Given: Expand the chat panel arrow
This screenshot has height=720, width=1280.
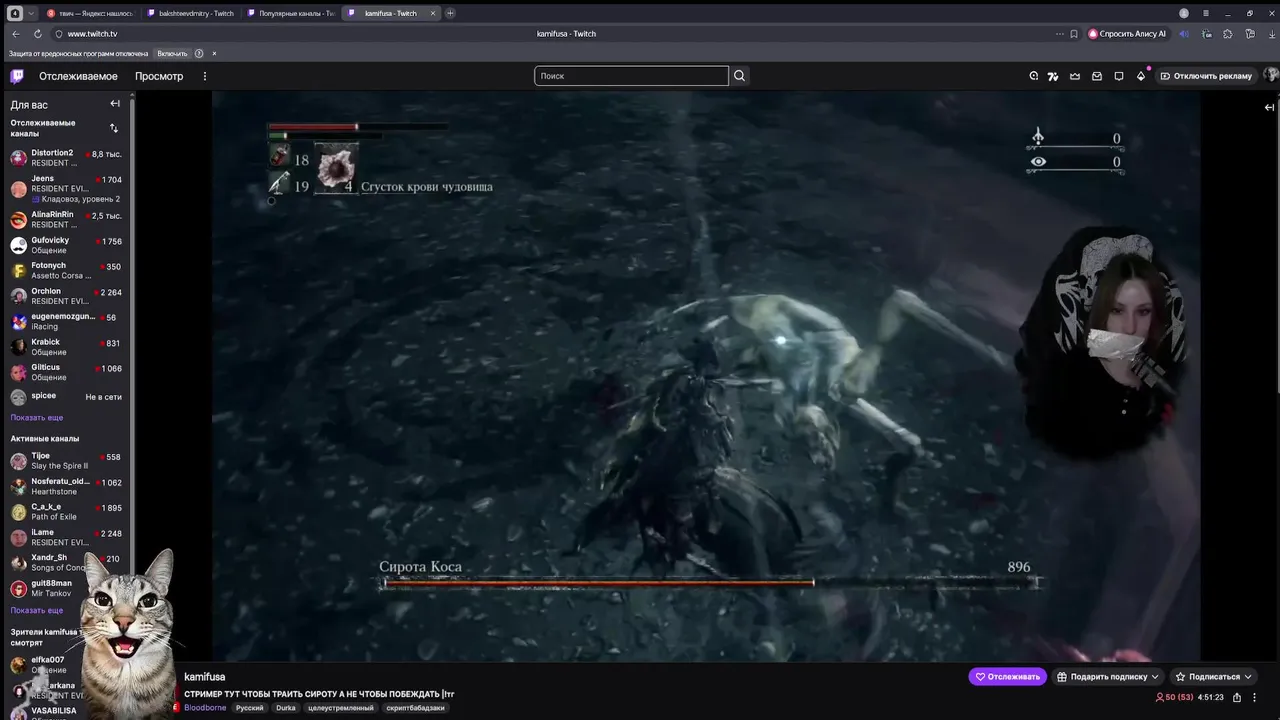Looking at the screenshot, I should [x=1269, y=107].
